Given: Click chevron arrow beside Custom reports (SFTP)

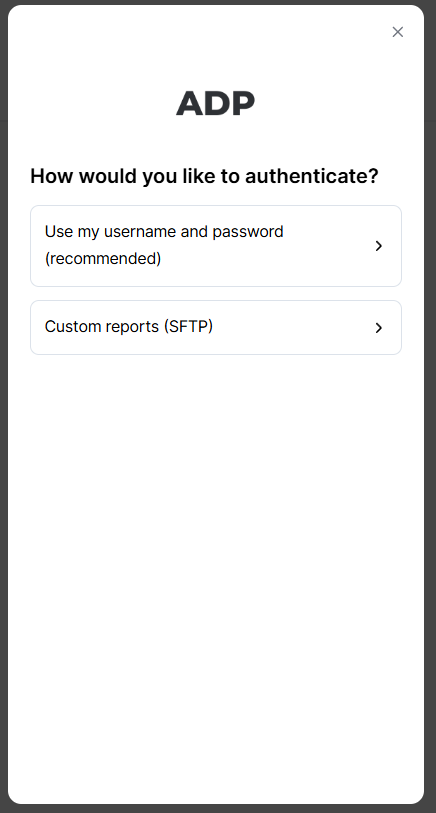Looking at the screenshot, I should 379,328.
